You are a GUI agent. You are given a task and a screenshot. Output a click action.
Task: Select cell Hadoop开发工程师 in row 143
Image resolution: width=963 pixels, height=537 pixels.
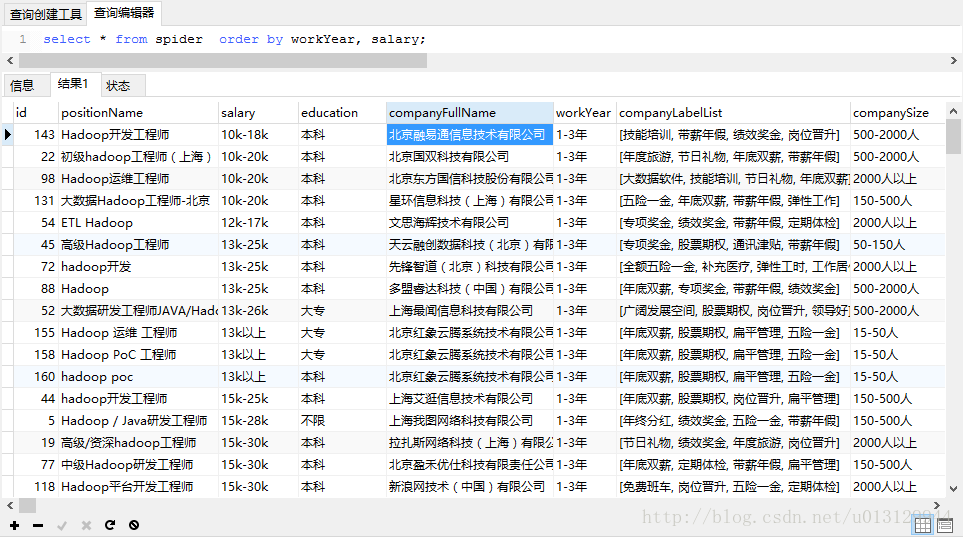coord(138,135)
